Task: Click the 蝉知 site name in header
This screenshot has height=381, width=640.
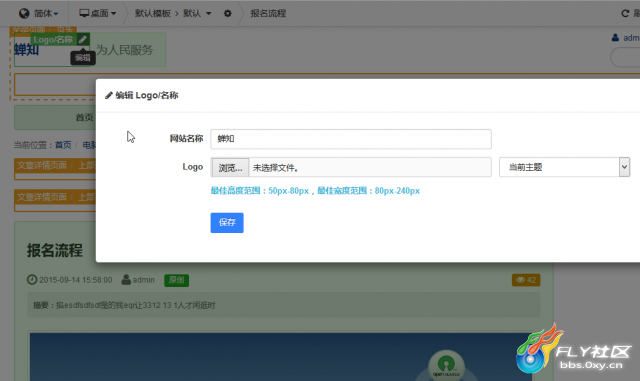Action: point(27,50)
